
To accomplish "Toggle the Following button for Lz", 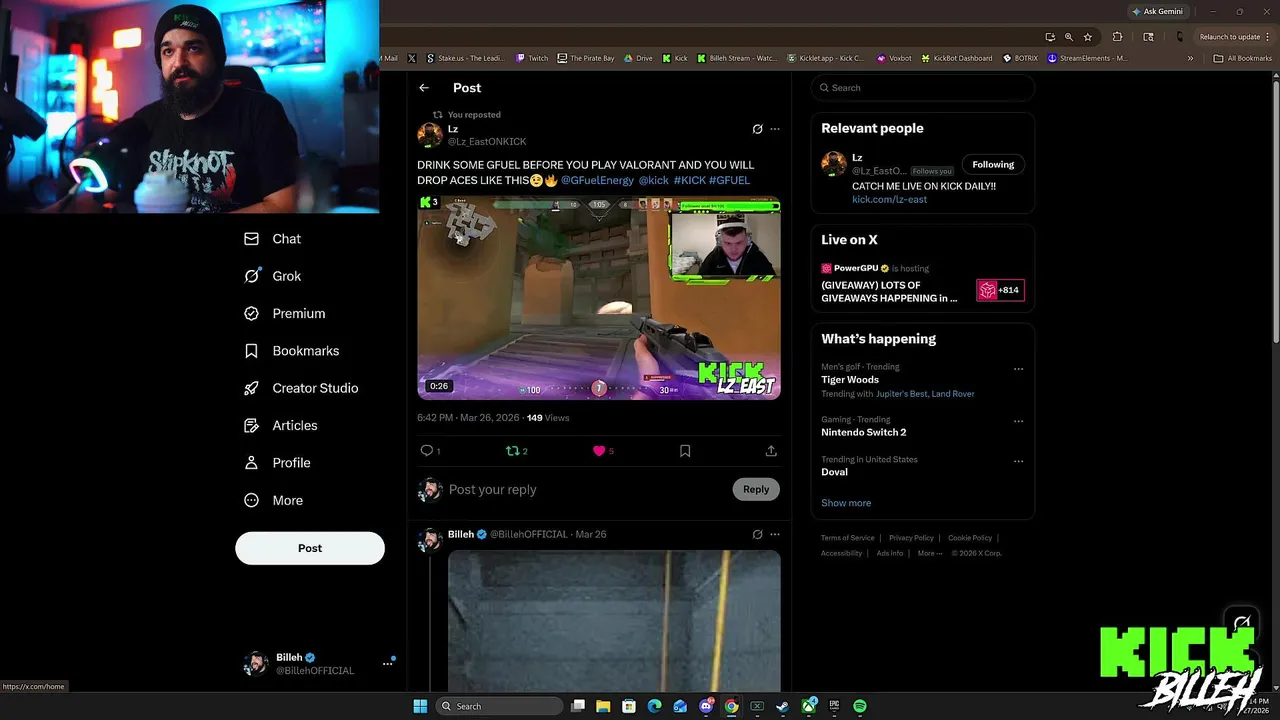I will (x=993, y=164).
